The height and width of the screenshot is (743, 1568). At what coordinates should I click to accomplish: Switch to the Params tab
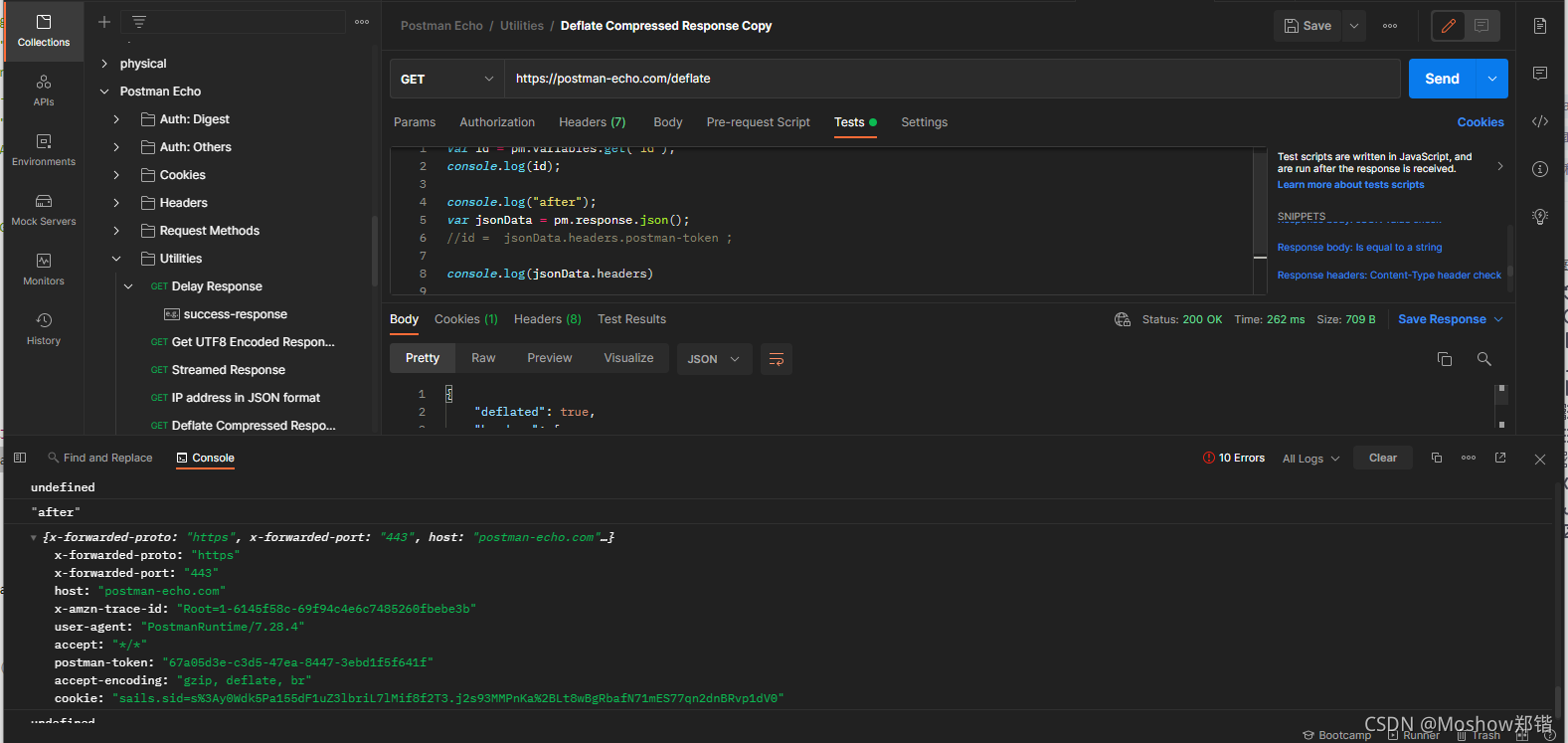(415, 122)
